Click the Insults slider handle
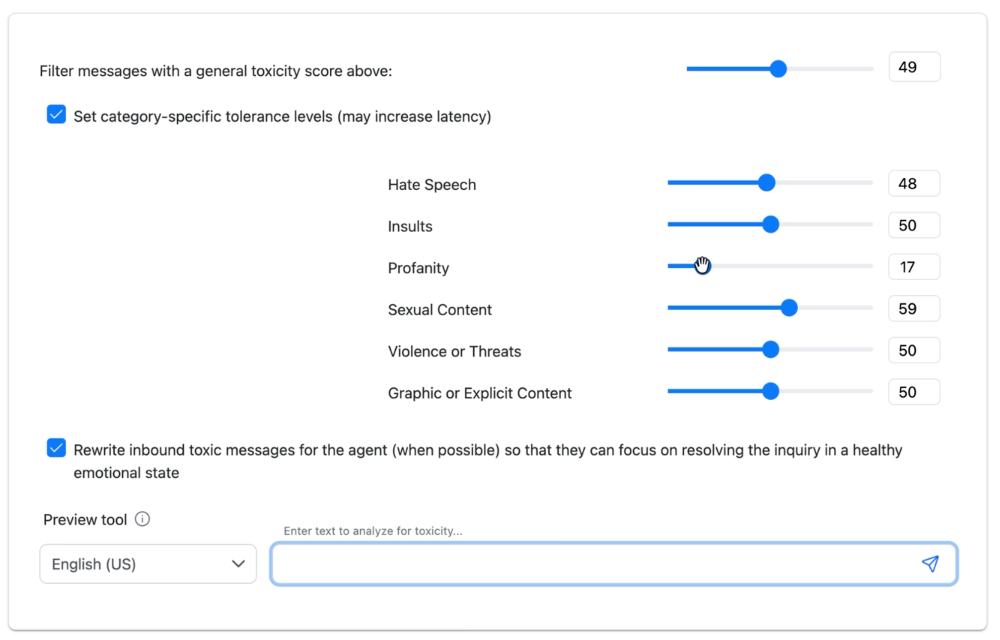This screenshot has height=640, width=1000. coord(770,224)
